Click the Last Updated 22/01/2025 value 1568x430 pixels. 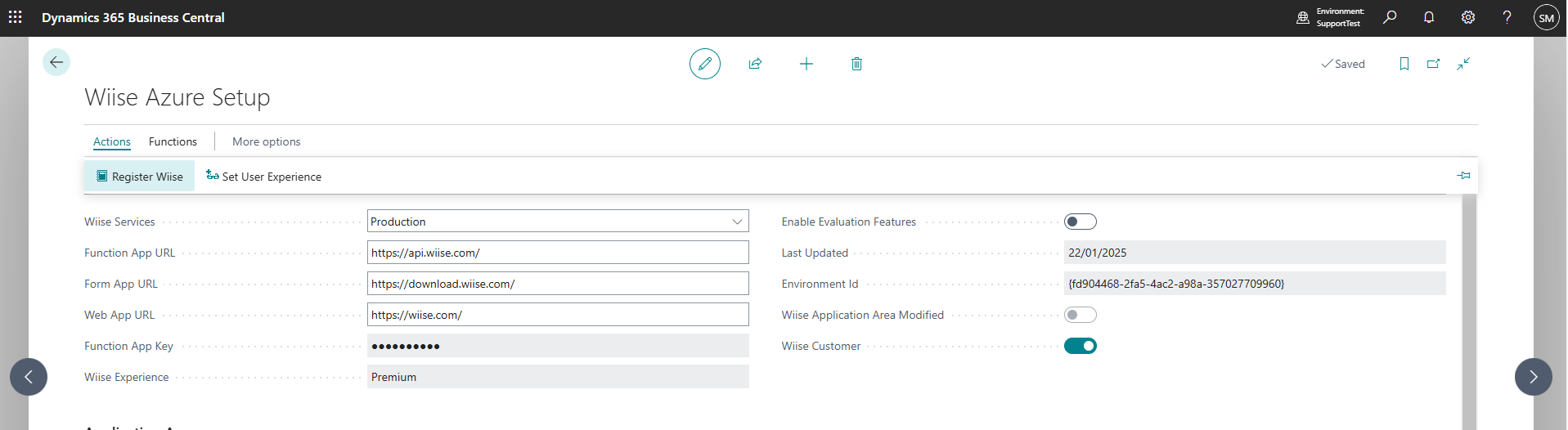tap(1255, 253)
